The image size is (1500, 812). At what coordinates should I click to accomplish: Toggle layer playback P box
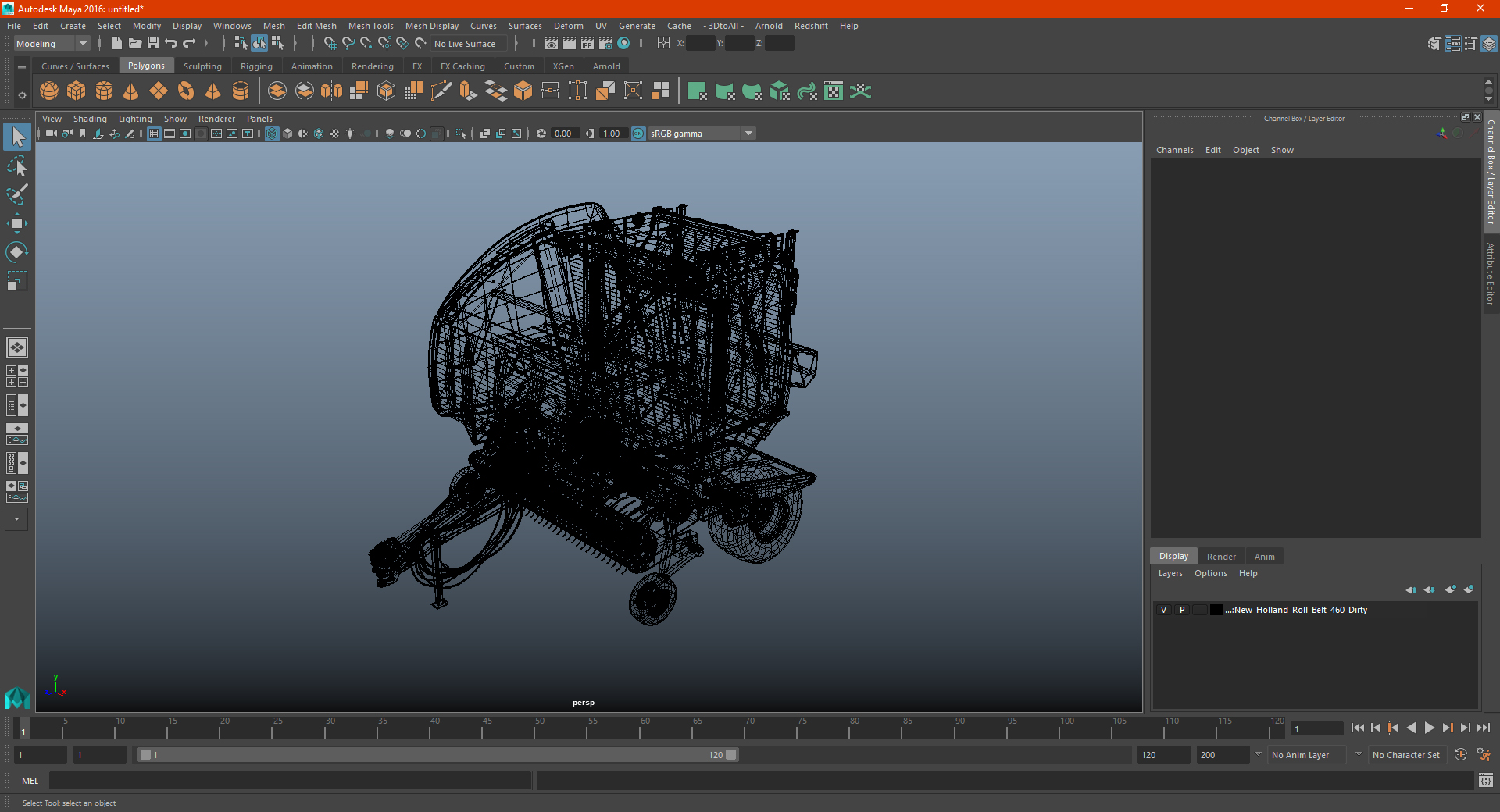pyautogui.click(x=1182, y=610)
